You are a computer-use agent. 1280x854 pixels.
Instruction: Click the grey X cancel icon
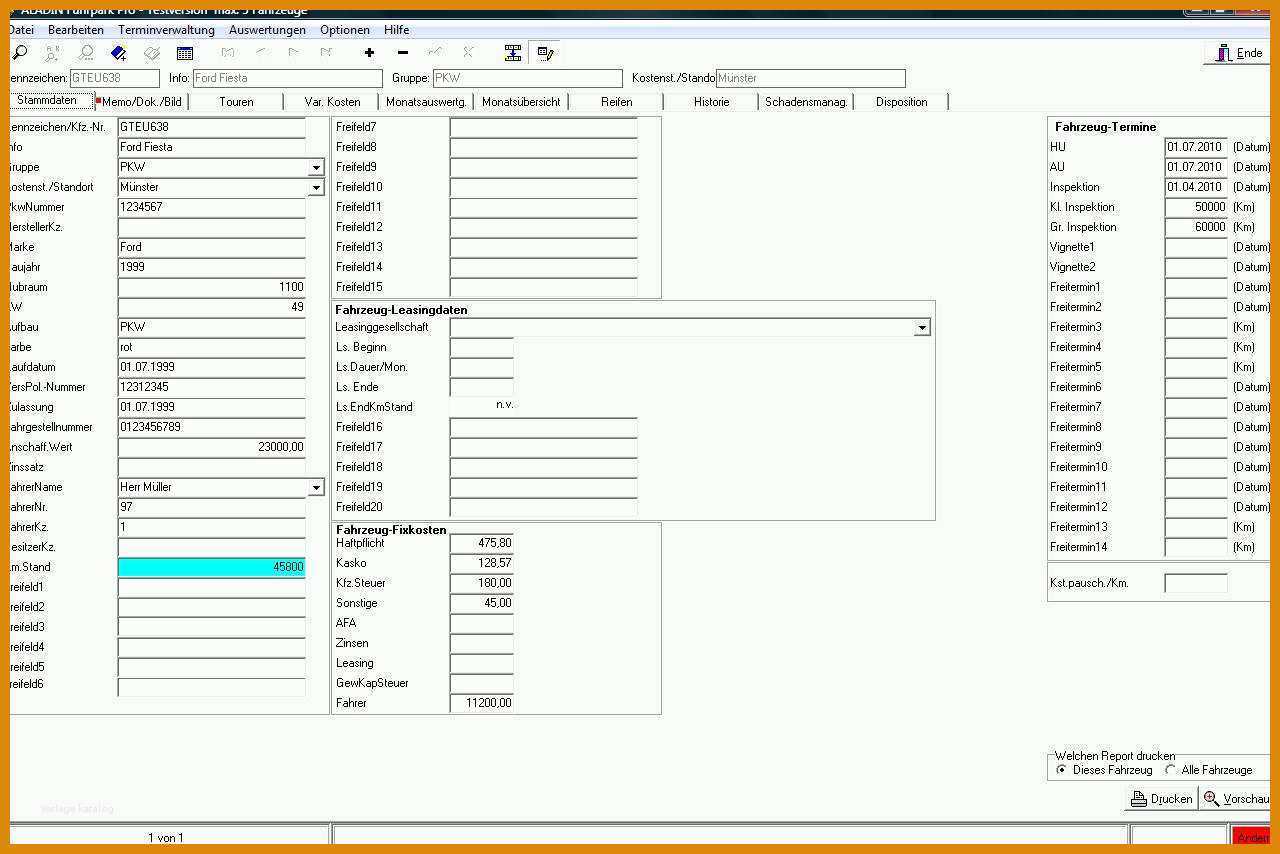[x=468, y=53]
